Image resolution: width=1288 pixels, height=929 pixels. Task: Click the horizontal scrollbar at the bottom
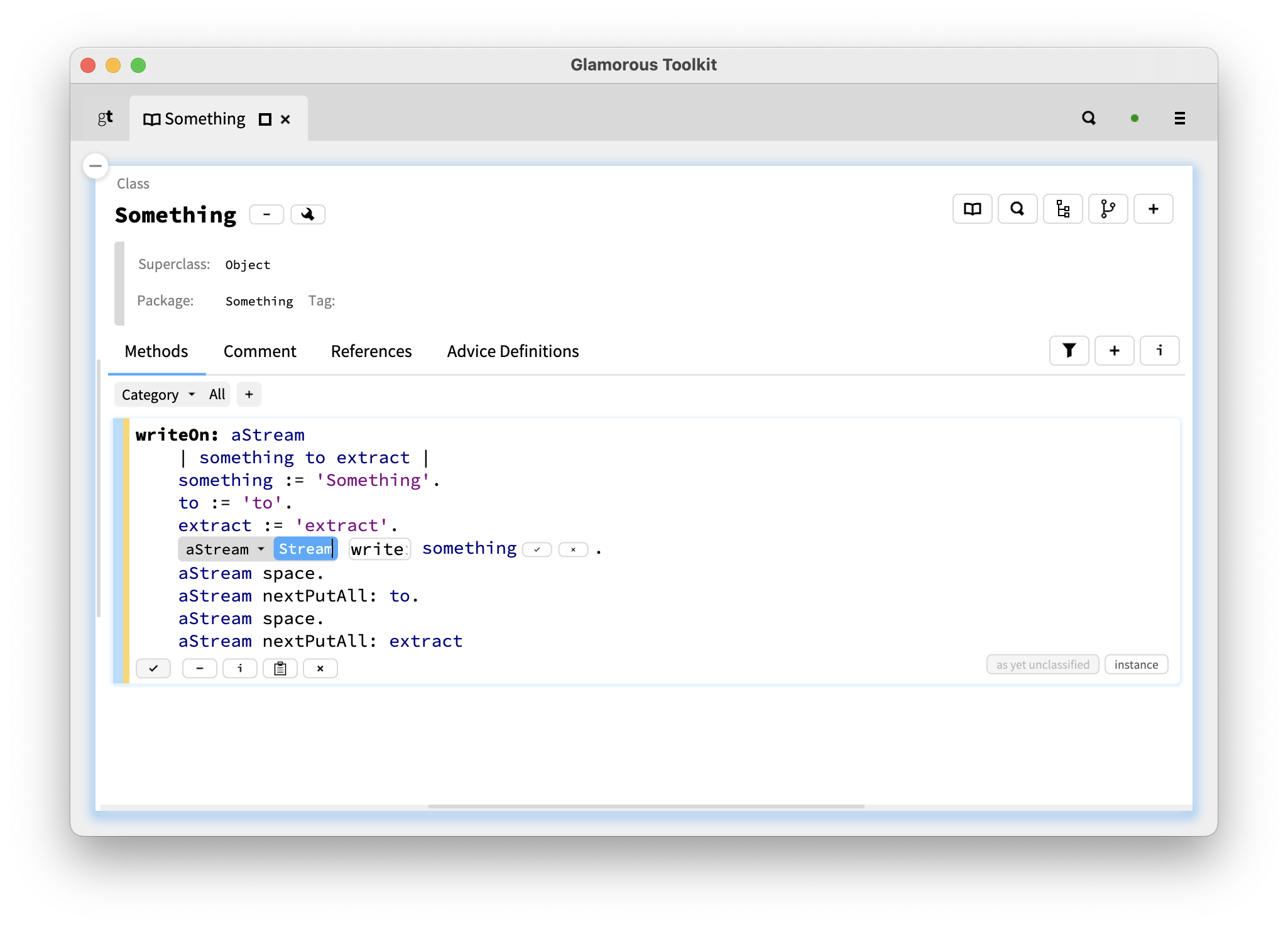click(x=646, y=806)
